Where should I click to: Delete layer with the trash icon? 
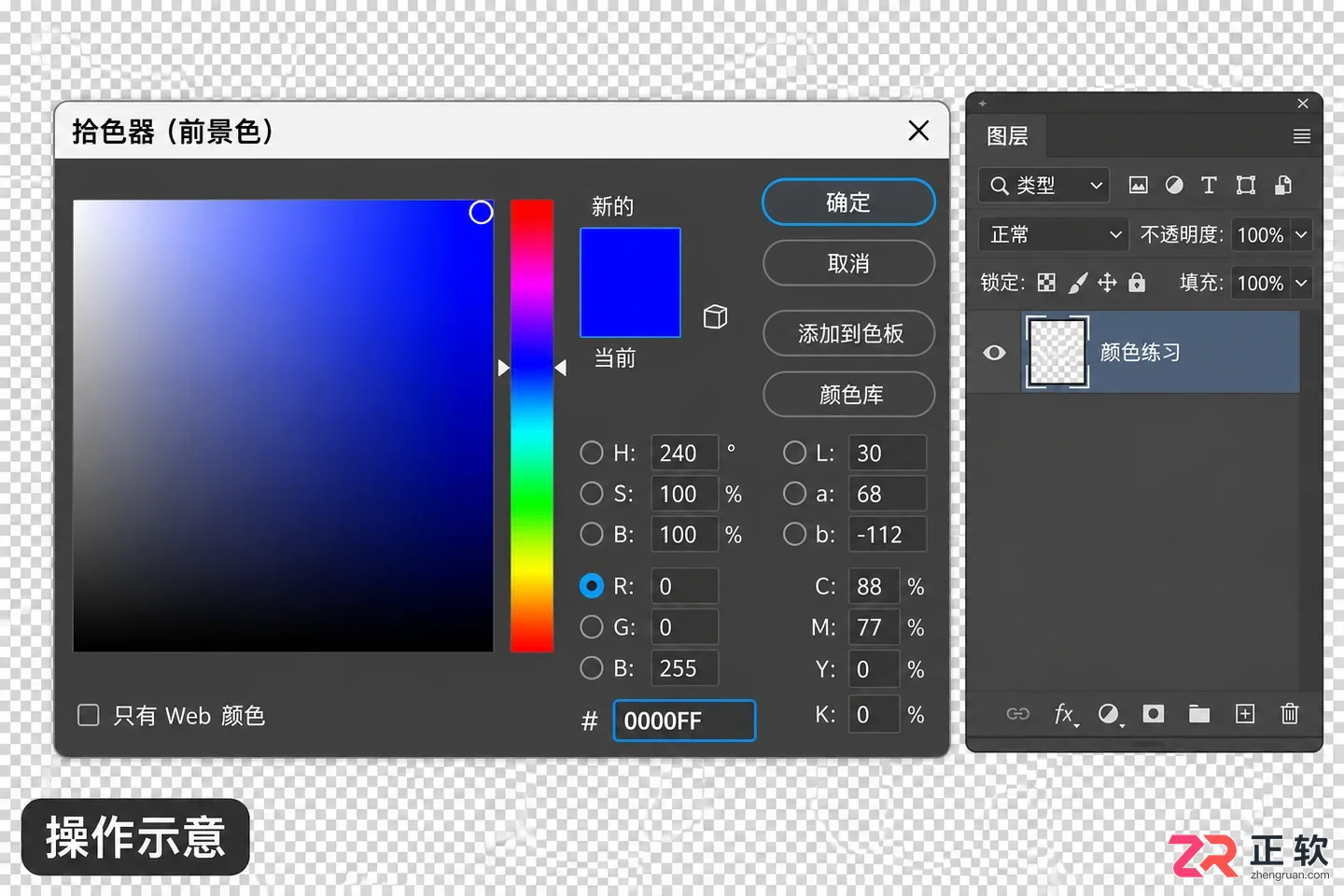(1290, 714)
